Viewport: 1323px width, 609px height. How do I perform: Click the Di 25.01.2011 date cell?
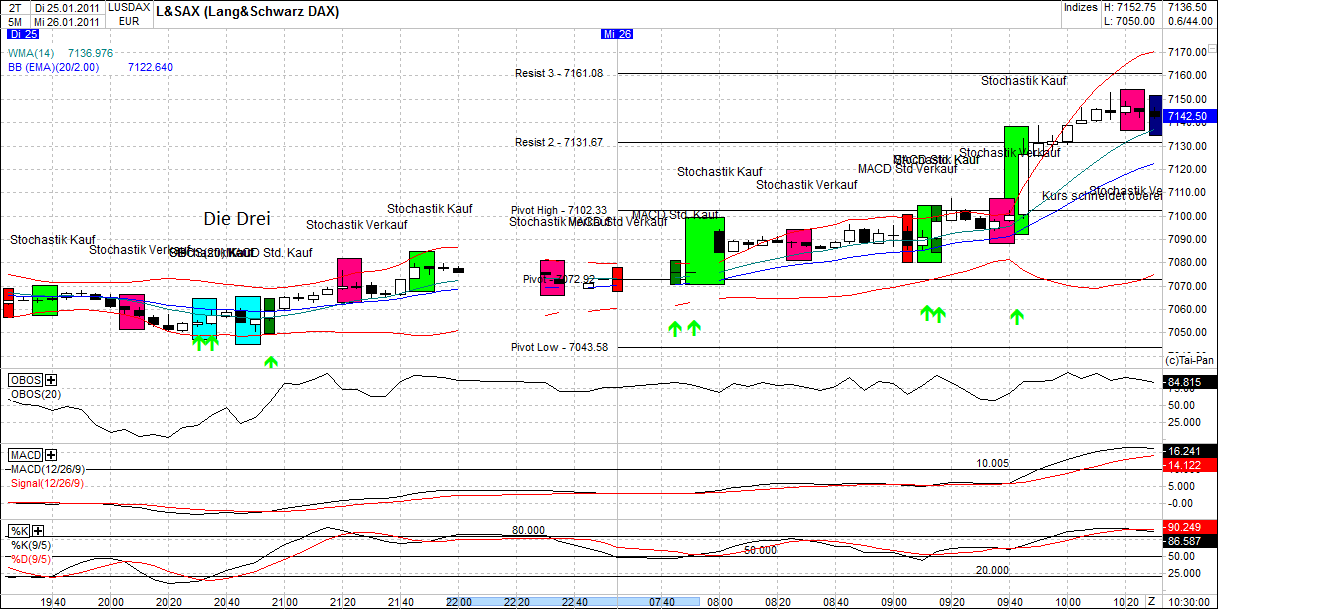point(67,9)
